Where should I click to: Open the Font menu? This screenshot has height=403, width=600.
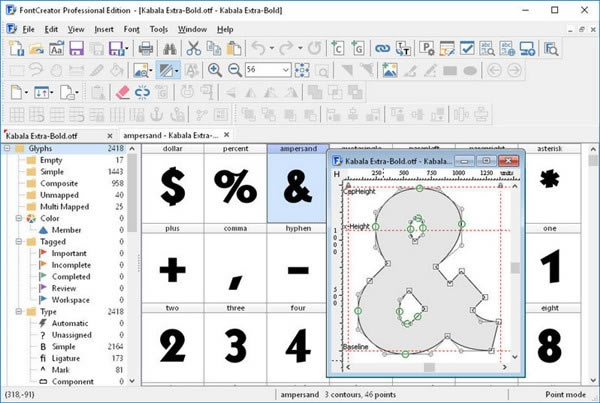pyautogui.click(x=131, y=29)
